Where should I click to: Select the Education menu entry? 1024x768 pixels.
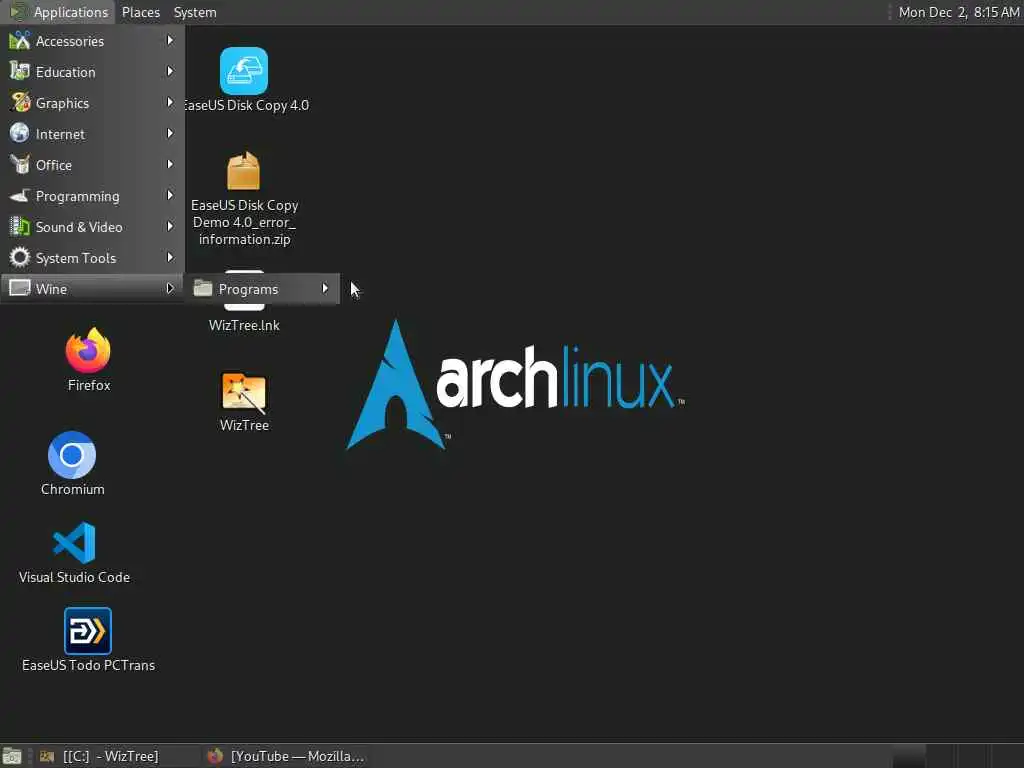tap(92, 72)
